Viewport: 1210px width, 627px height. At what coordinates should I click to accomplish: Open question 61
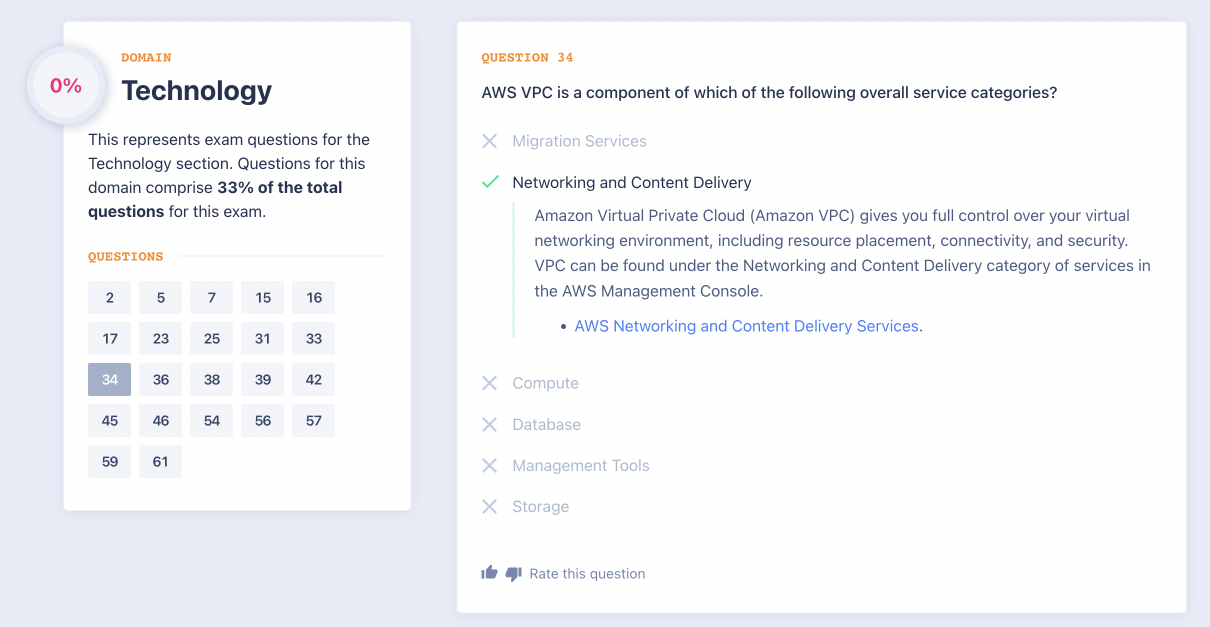(161, 461)
